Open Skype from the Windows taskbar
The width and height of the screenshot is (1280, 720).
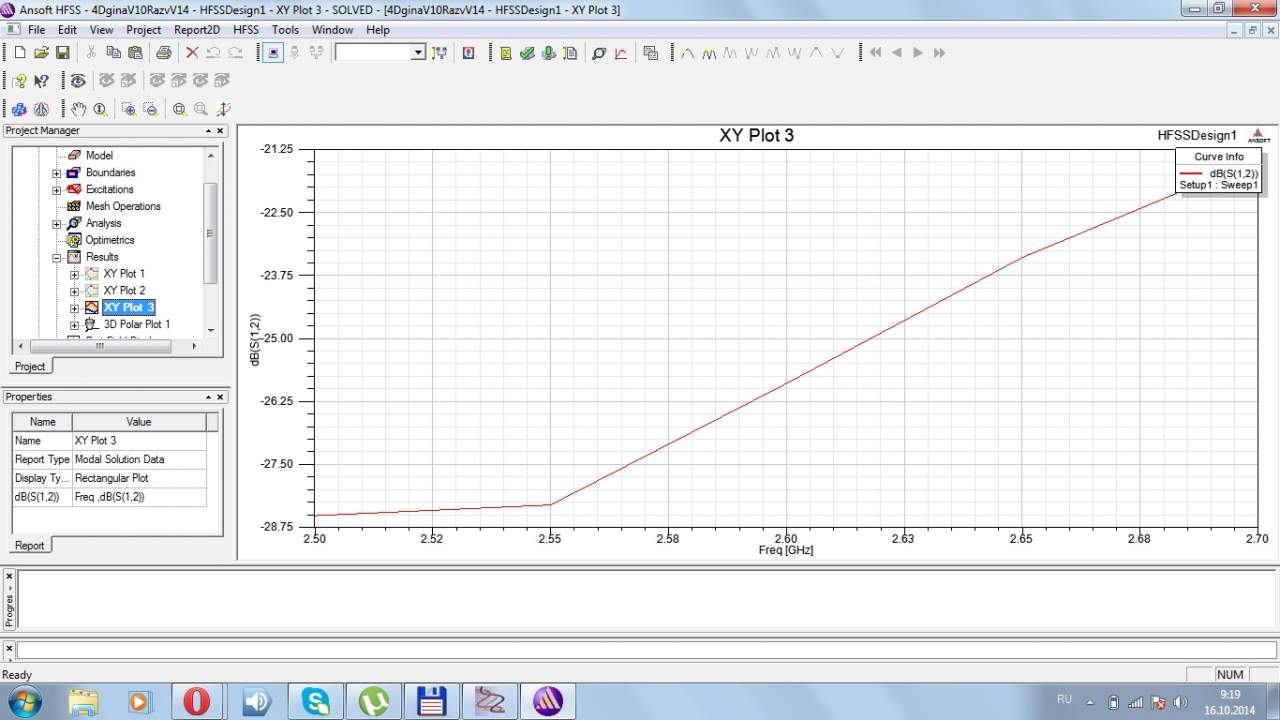[316, 701]
